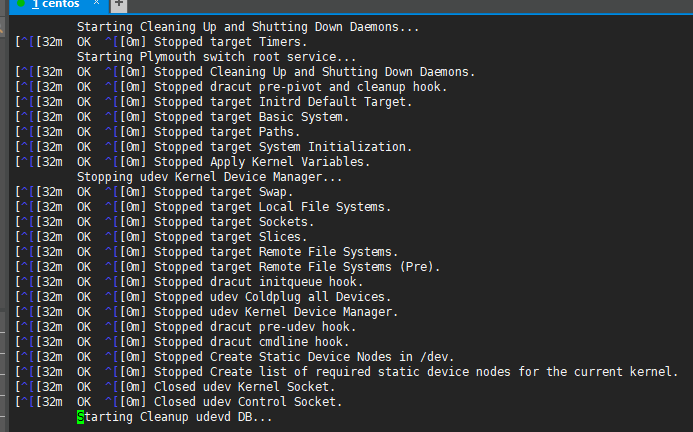Click "Closed udev Kernel Socket." line

245,387
